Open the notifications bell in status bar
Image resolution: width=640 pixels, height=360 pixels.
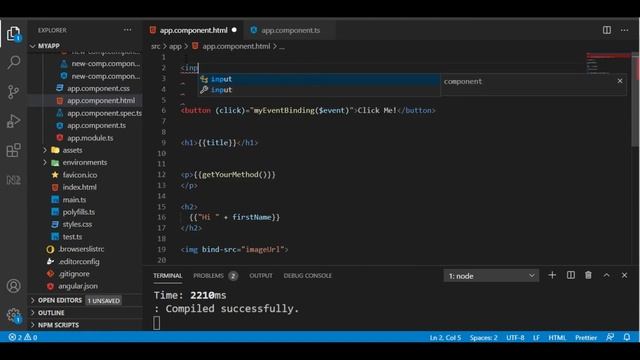pos(627,337)
